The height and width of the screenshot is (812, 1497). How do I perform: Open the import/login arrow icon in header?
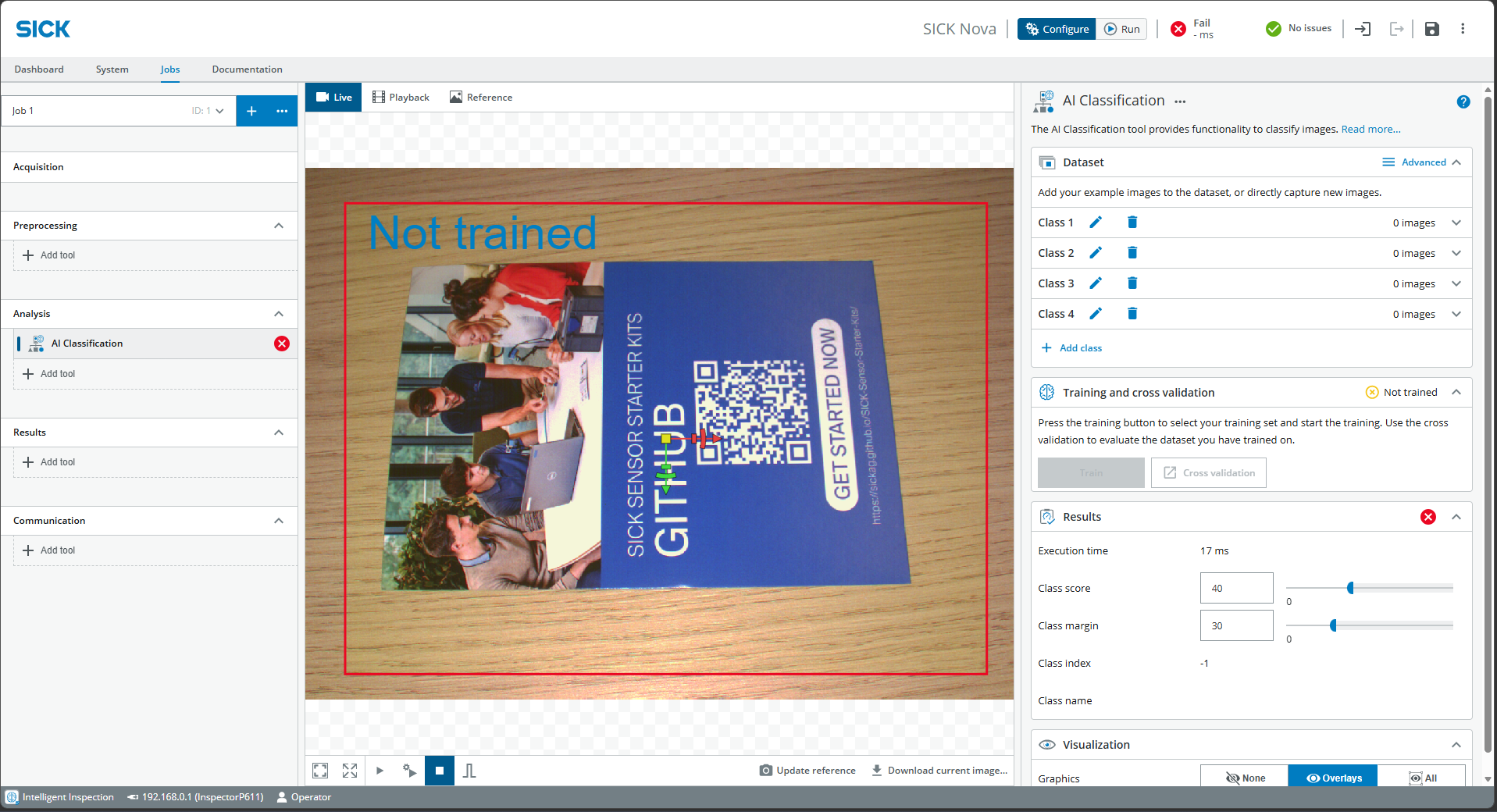(1363, 29)
